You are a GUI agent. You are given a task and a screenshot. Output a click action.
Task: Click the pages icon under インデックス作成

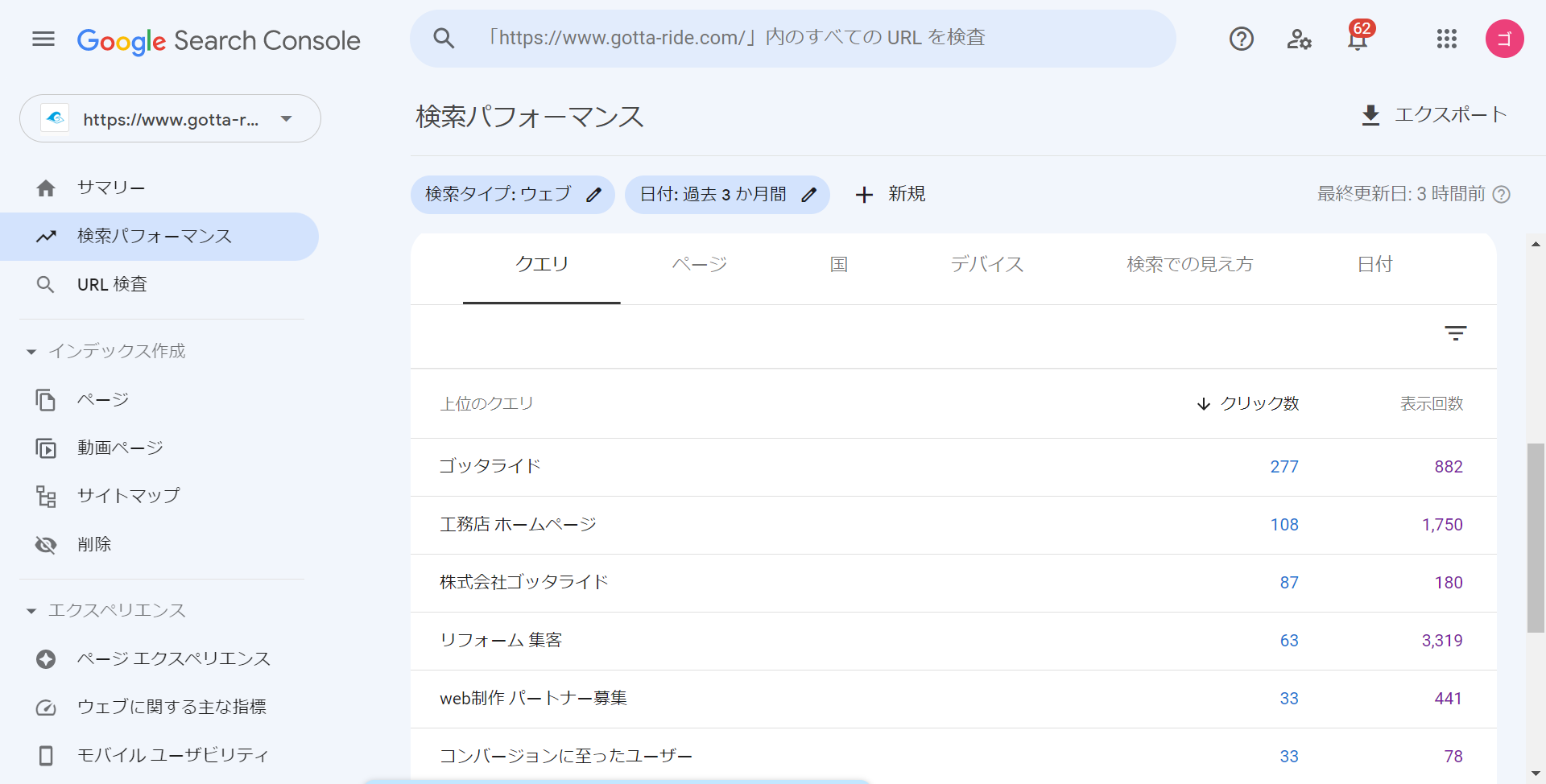coord(46,400)
